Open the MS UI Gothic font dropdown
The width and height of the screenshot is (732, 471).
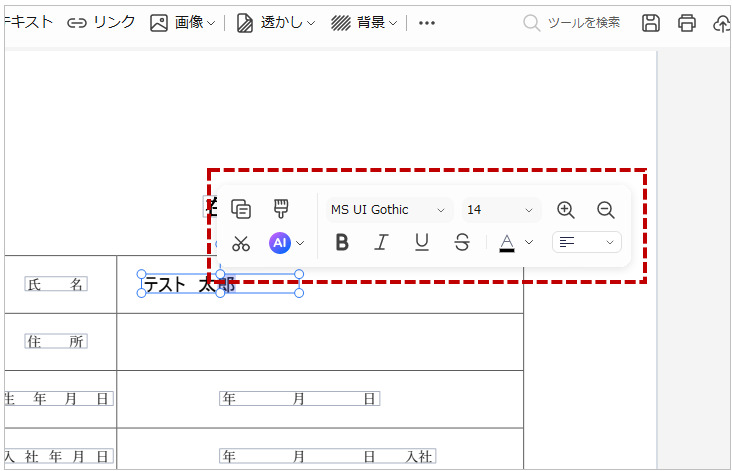pos(389,210)
